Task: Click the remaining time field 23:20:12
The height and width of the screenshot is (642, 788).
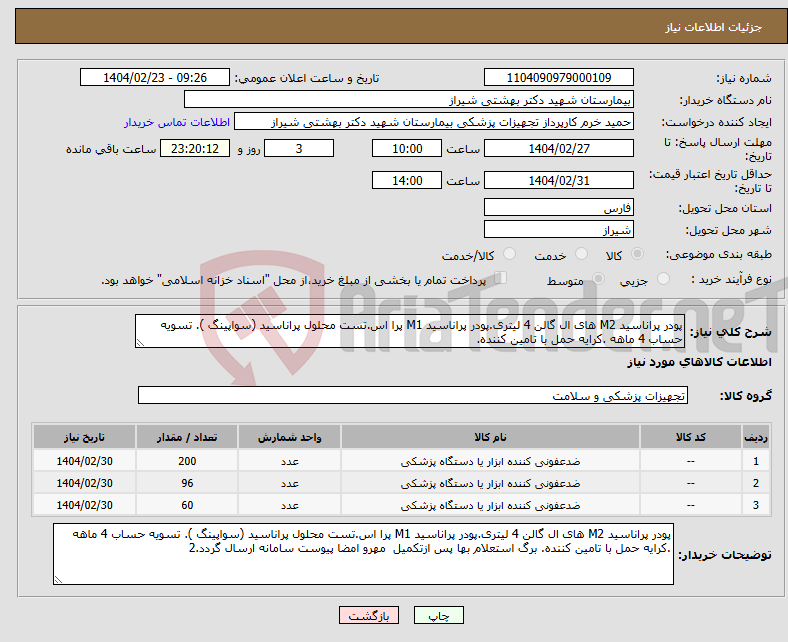Action: point(195,148)
